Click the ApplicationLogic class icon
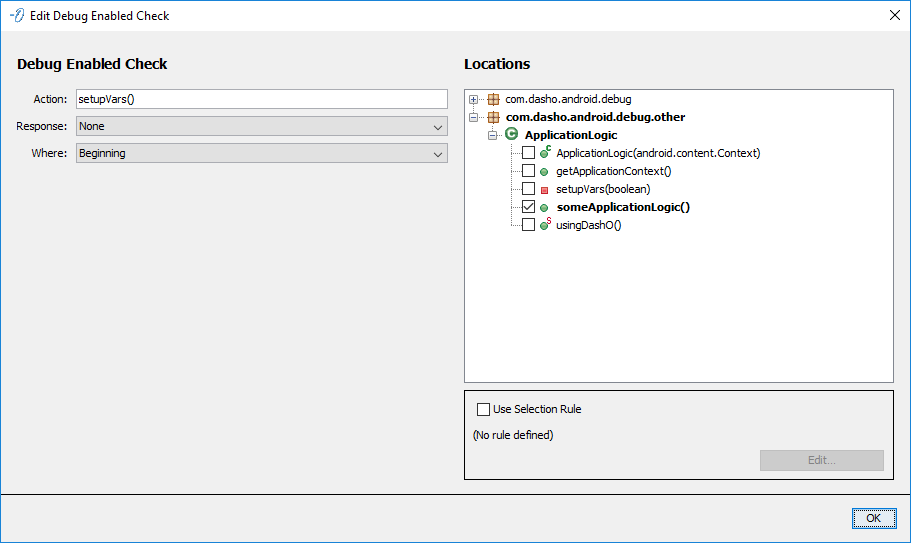 tap(512, 135)
